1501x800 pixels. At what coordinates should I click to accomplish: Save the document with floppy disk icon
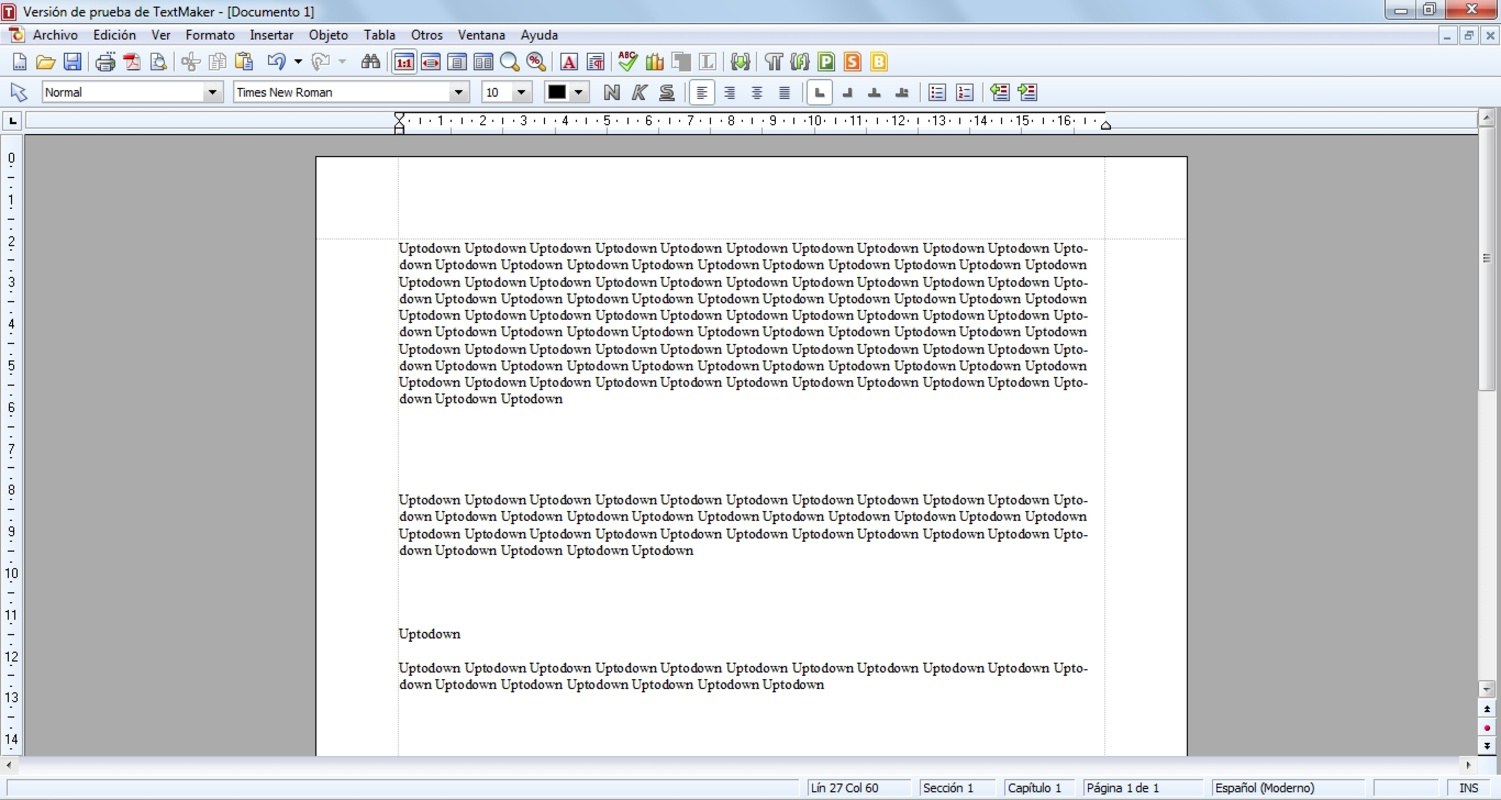click(72, 62)
